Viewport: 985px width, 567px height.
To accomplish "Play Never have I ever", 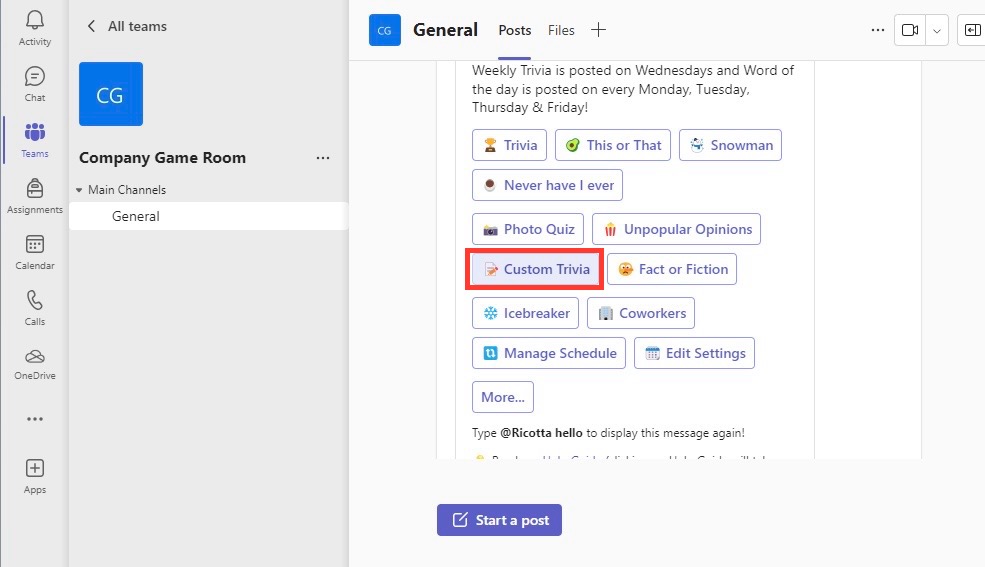I will pyautogui.click(x=547, y=185).
